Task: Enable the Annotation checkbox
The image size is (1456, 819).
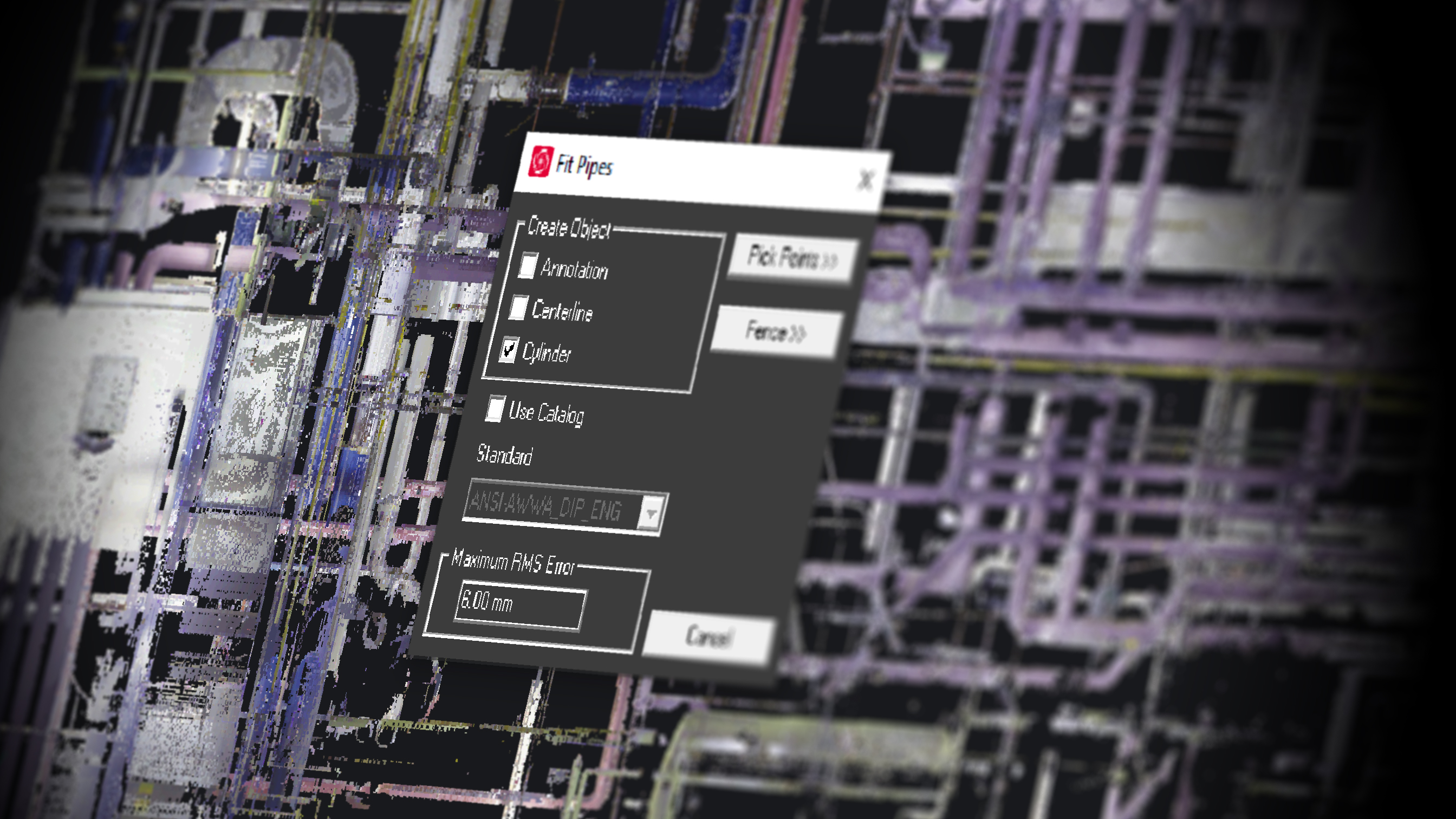Action: tap(528, 264)
